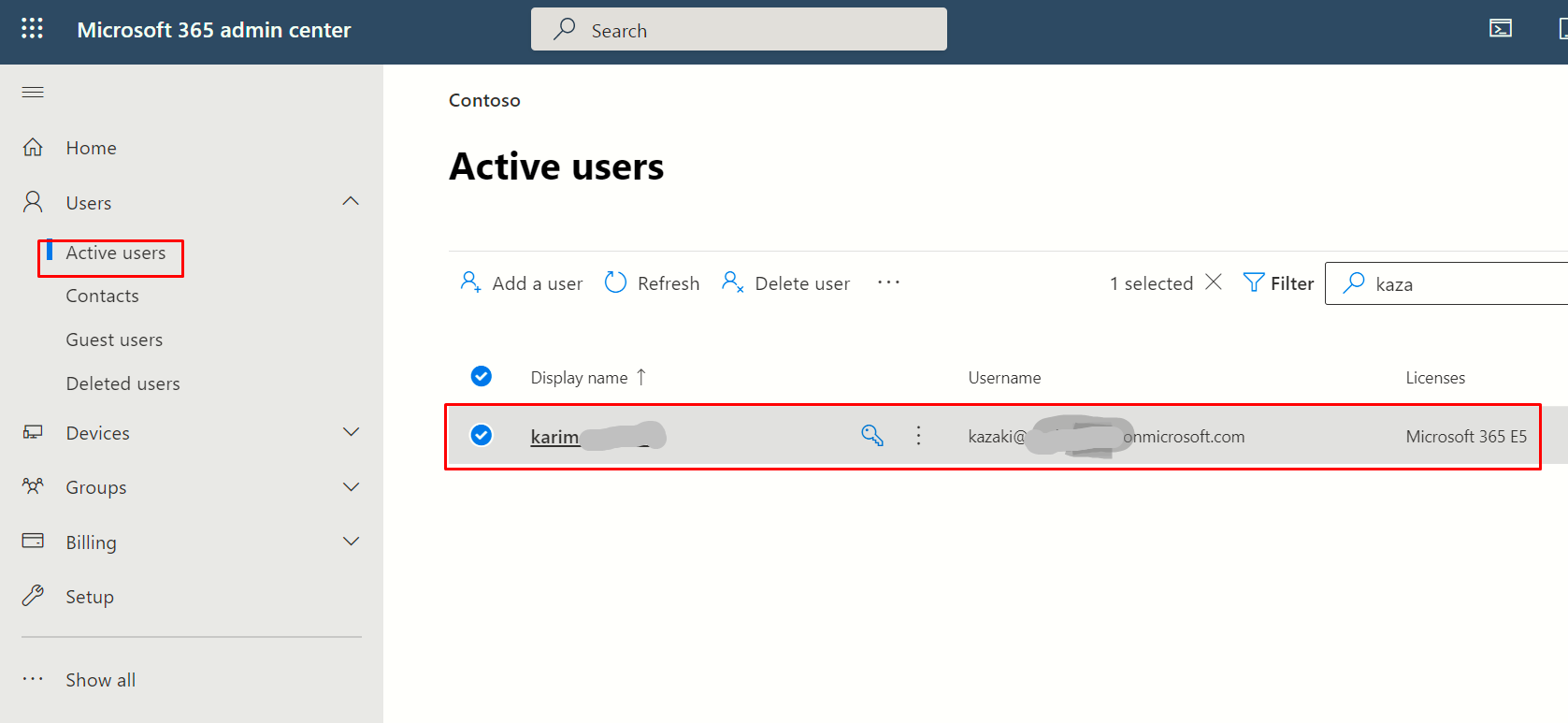
Task: Open Contacts in sidebar
Action: coord(102,296)
